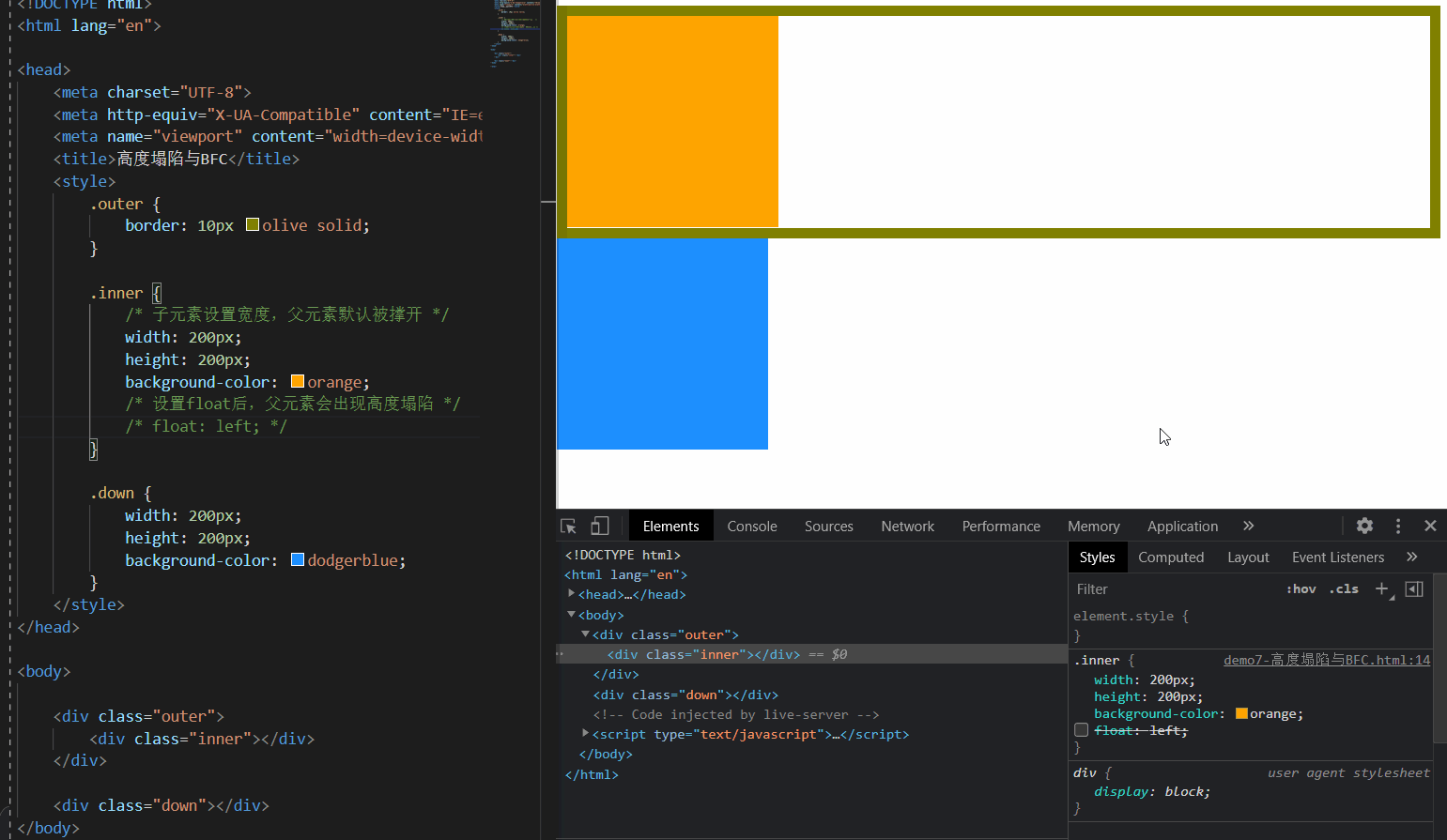Click the new style rule plus icon
The height and width of the screenshot is (840, 1447).
(1382, 588)
